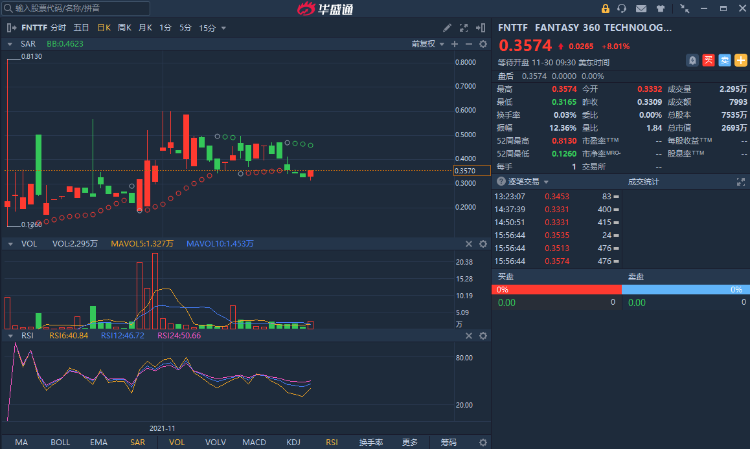Click the help question mark icon

point(501,182)
